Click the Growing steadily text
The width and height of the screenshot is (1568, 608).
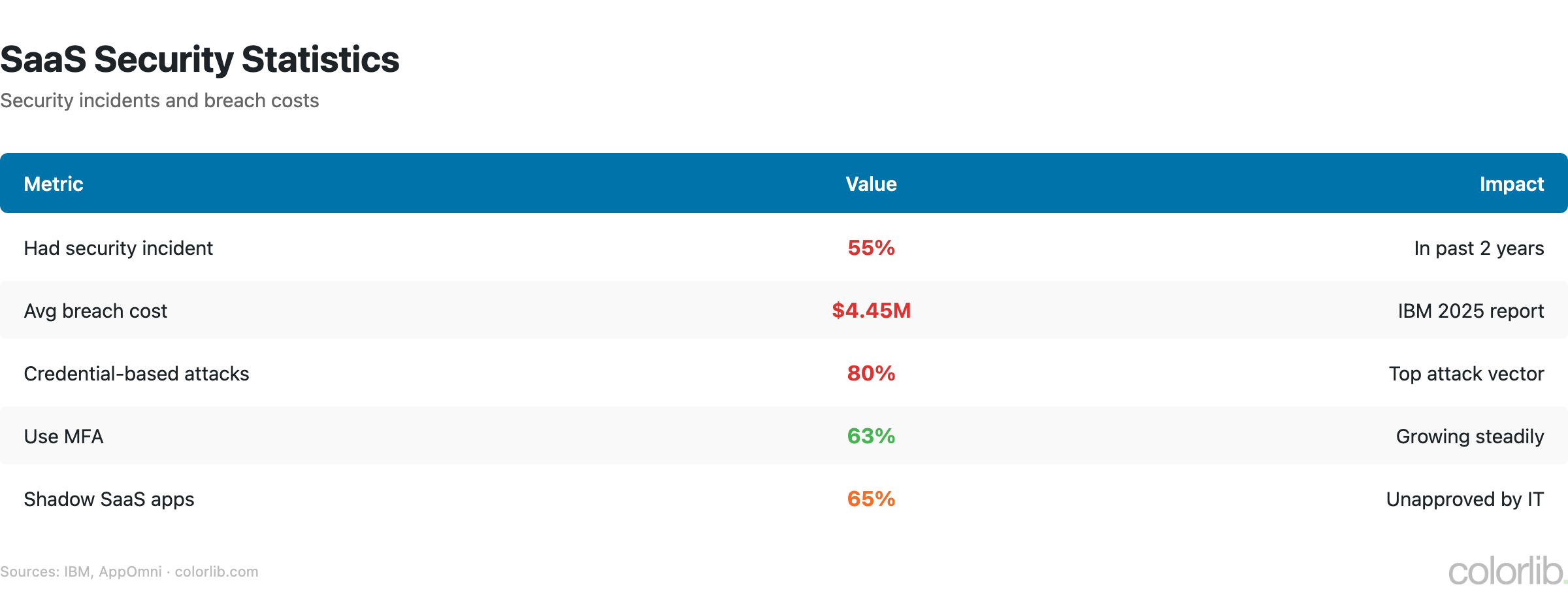click(1470, 437)
